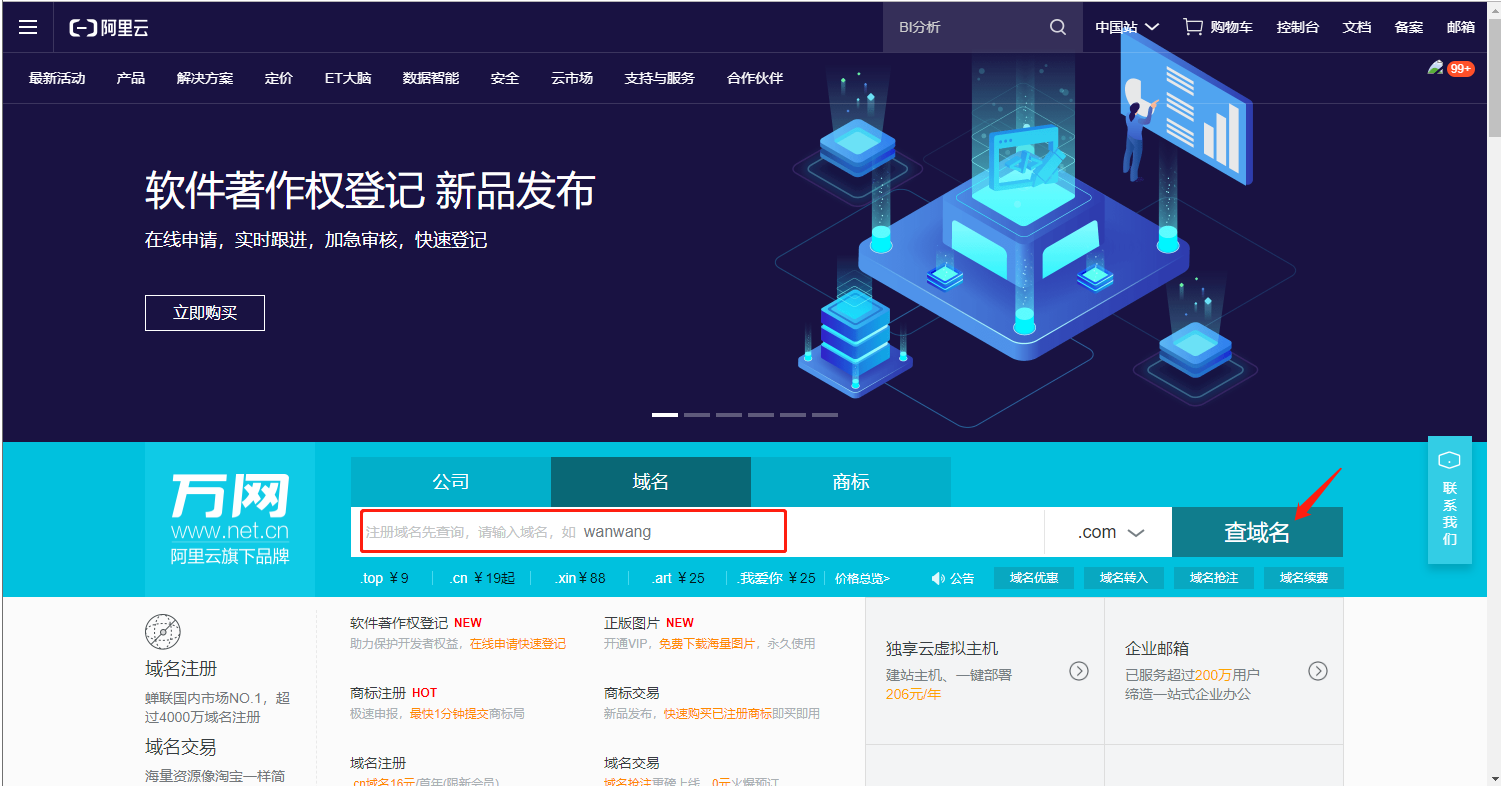Image resolution: width=1501 pixels, height=786 pixels.
Task: Open 支持与服务 menu
Action: pyautogui.click(x=660, y=78)
